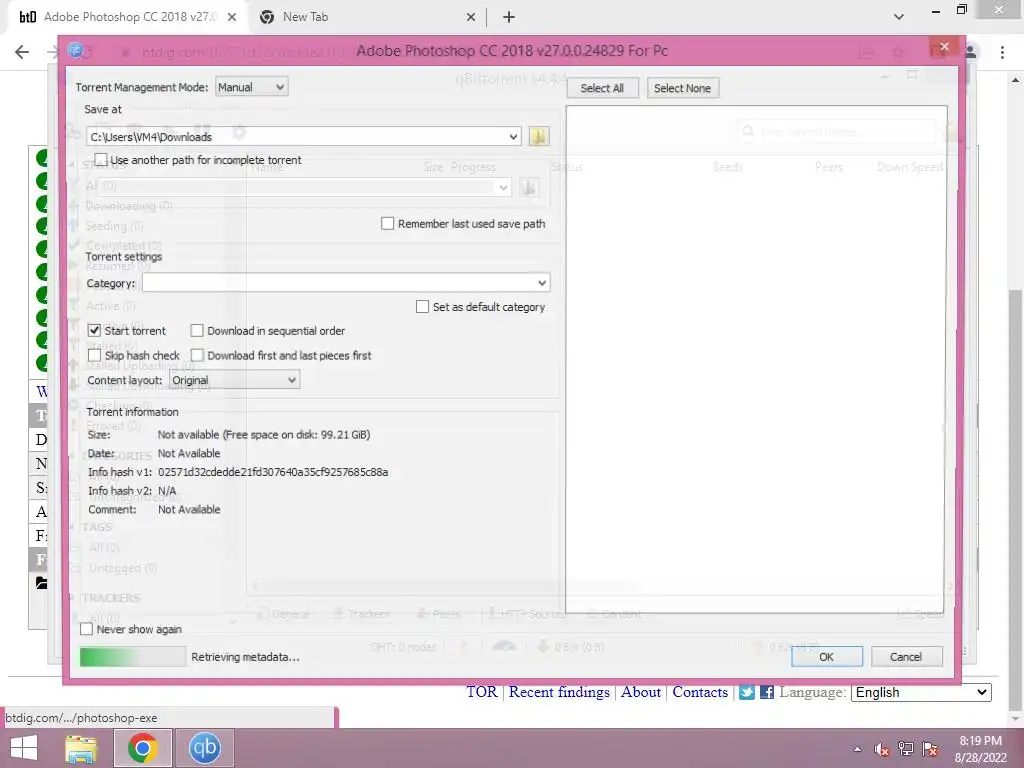The height and width of the screenshot is (768, 1024).
Task: Open Chrome from the Windows taskbar
Action: click(142, 748)
